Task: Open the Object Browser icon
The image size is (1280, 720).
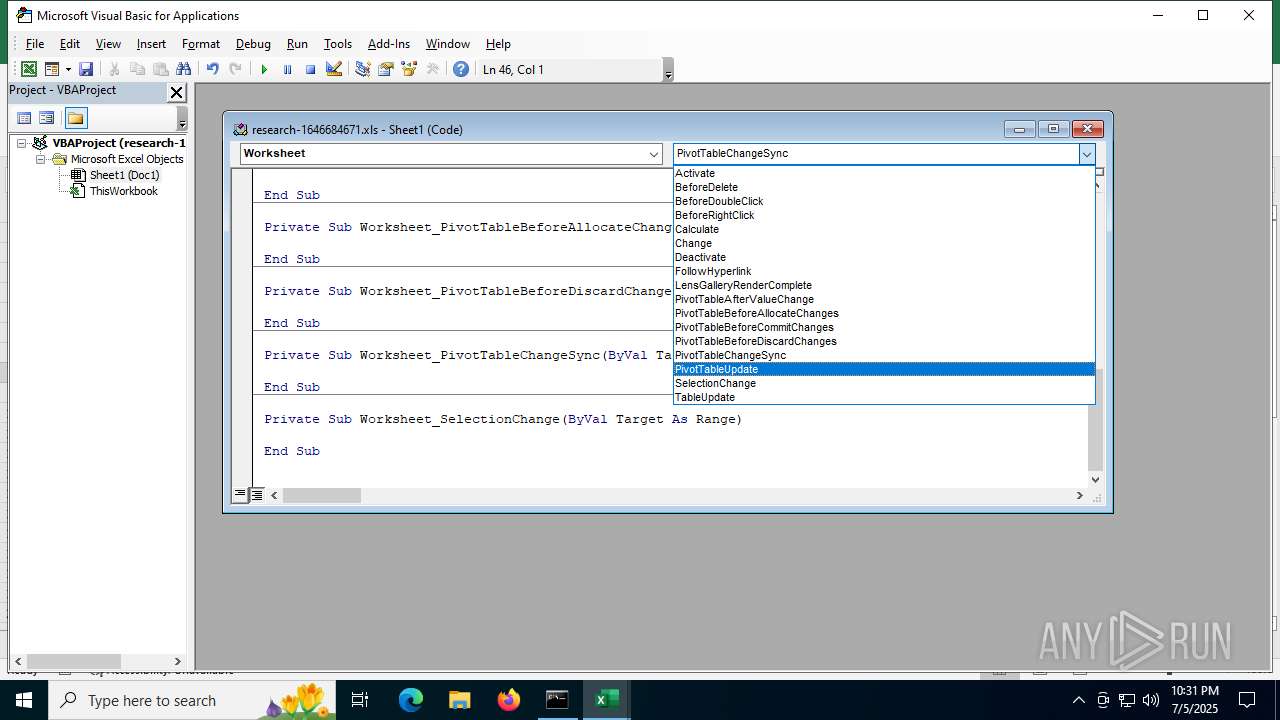Action: (408, 69)
